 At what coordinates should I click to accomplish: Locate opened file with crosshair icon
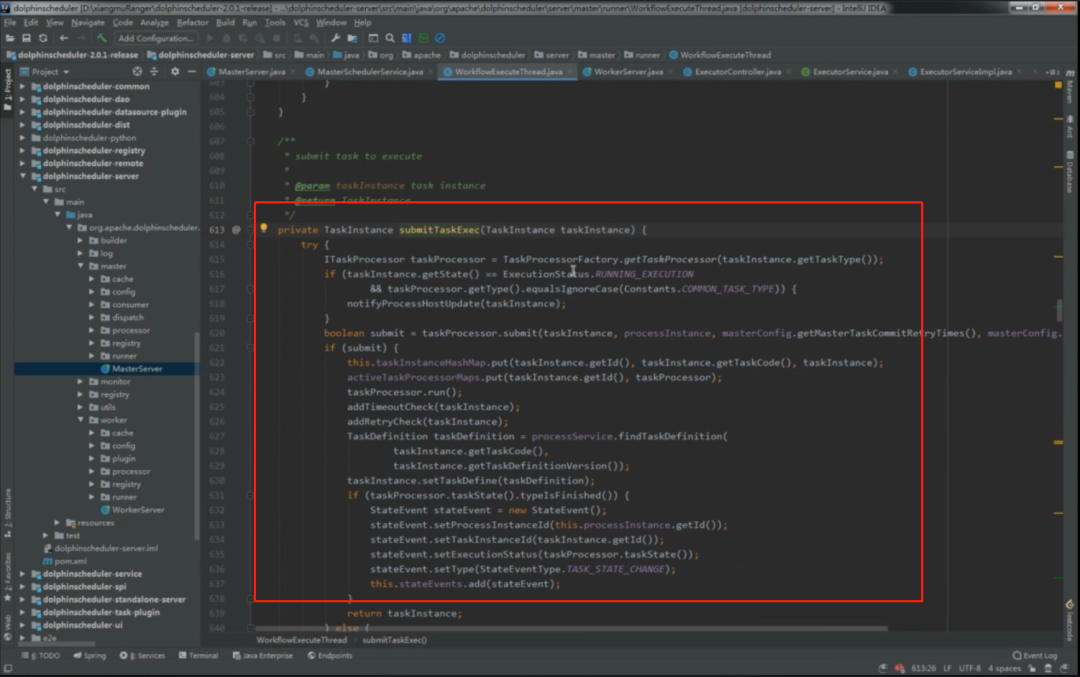[x=137, y=72]
